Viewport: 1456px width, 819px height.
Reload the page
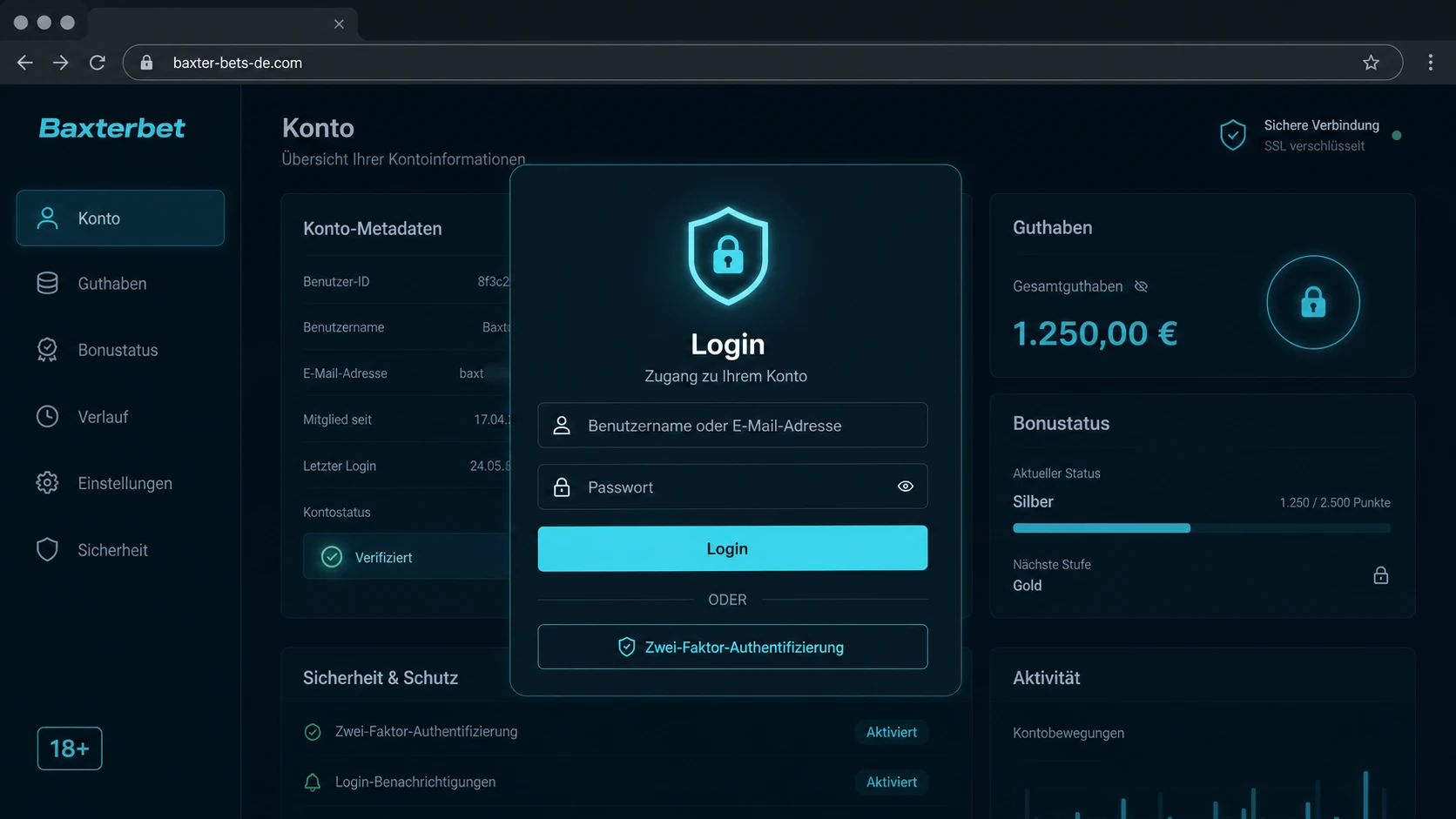(97, 63)
